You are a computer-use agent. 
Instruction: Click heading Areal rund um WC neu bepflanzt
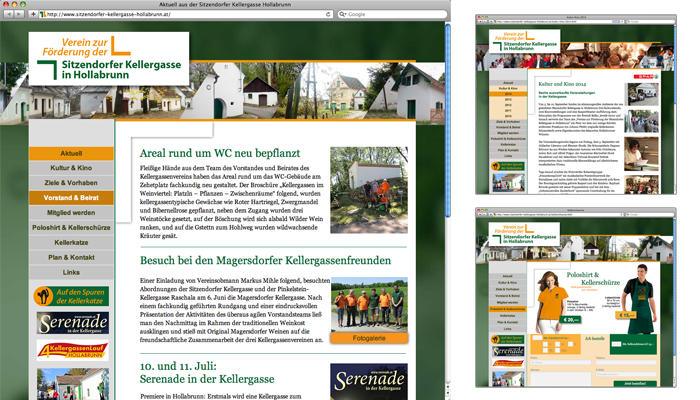point(220,153)
